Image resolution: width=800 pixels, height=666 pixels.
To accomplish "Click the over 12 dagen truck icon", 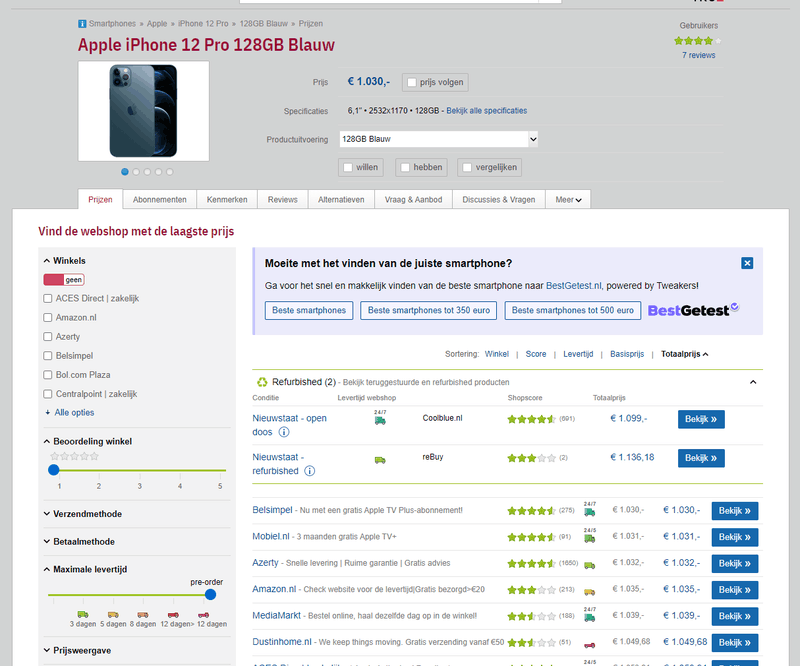I will tap(204, 614).
